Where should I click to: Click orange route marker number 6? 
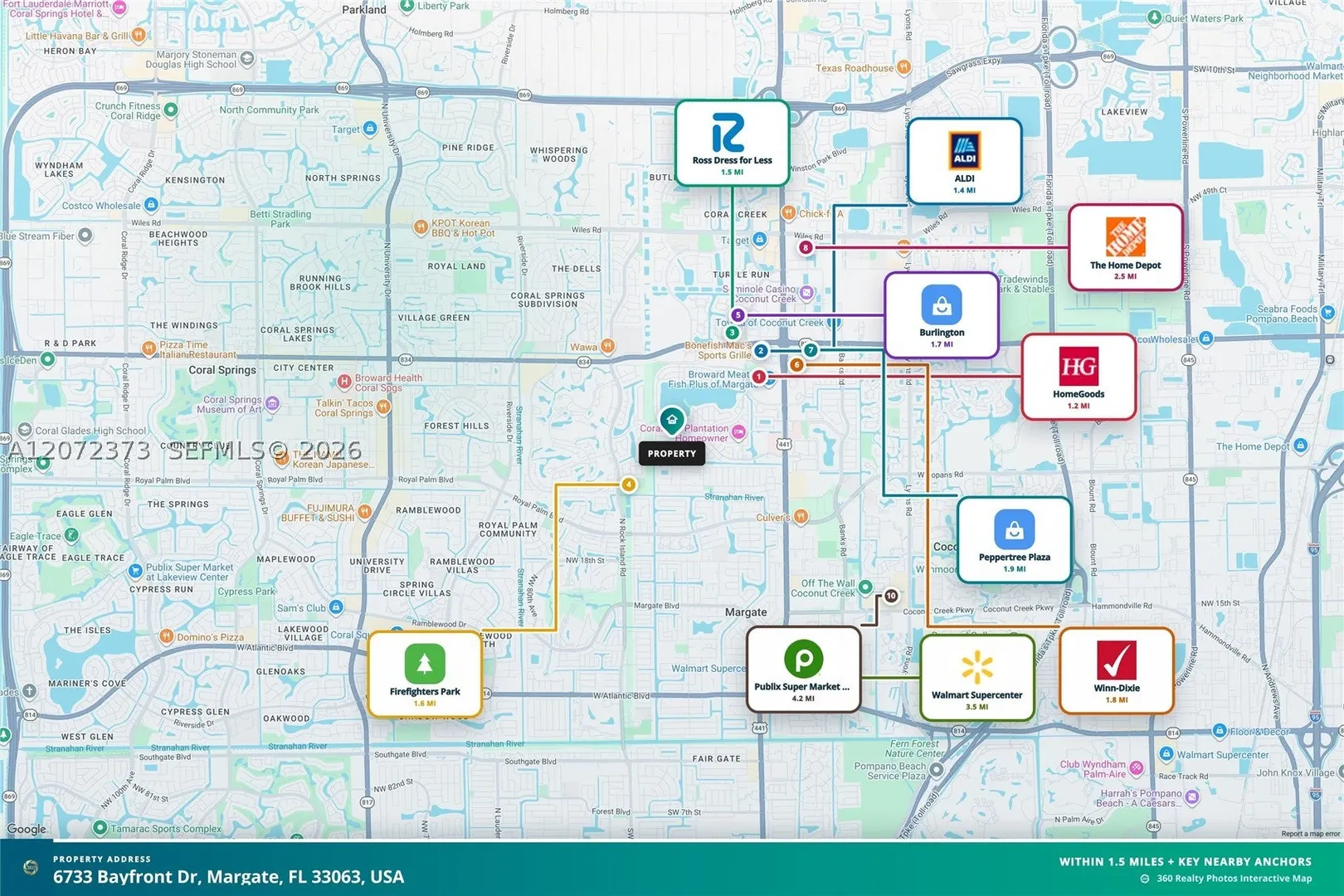[796, 365]
